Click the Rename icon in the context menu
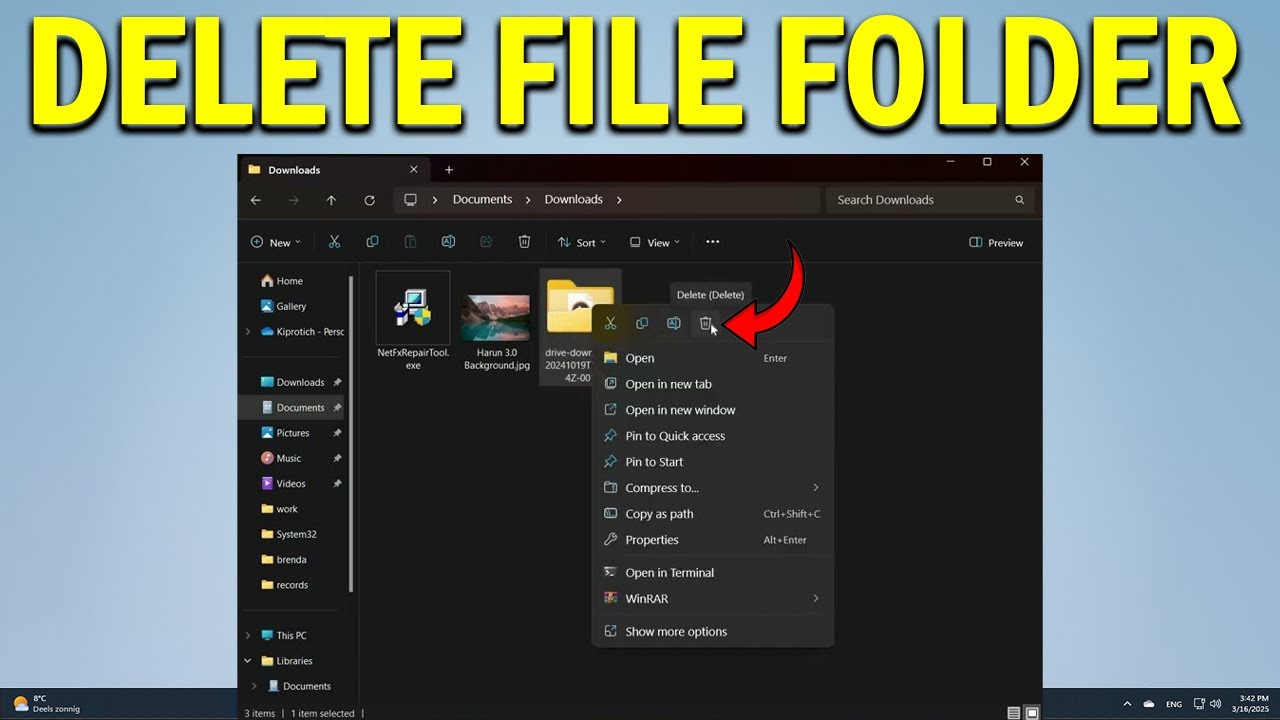The height and width of the screenshot is (720, 1280). pos(674,323)
